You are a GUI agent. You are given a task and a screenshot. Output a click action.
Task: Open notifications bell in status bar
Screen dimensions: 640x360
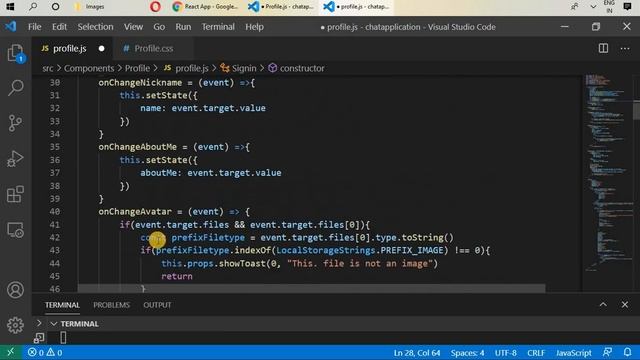point(627,352)
